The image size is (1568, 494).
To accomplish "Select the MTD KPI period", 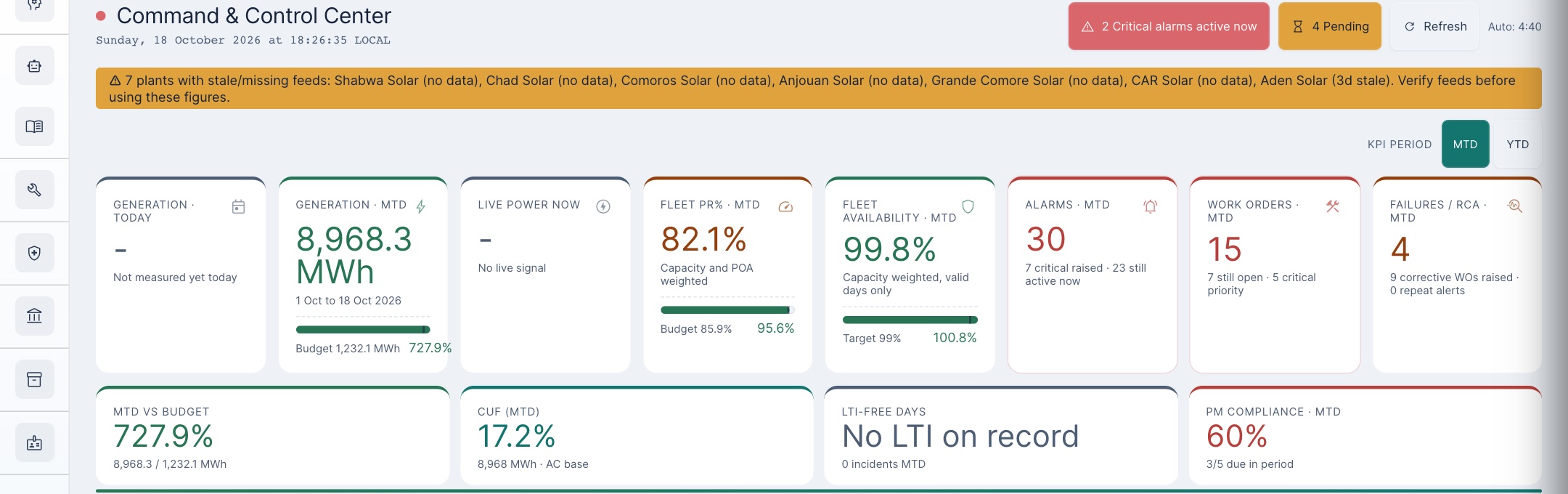I will [x=1465, y=144].
